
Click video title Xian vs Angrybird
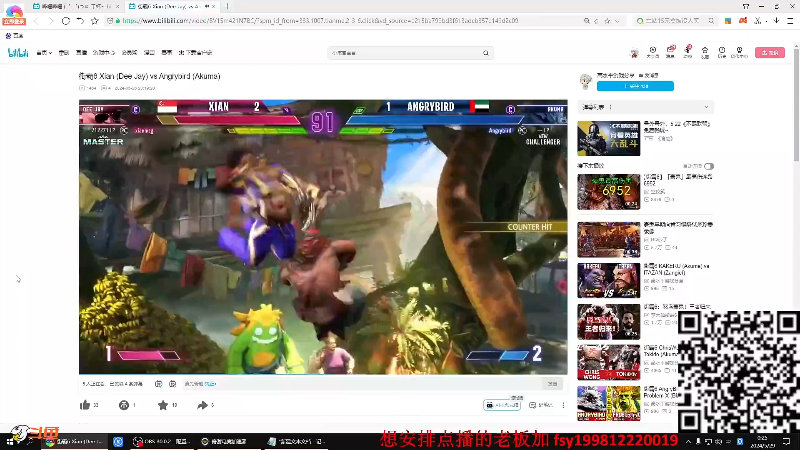(x=149, y=76)
